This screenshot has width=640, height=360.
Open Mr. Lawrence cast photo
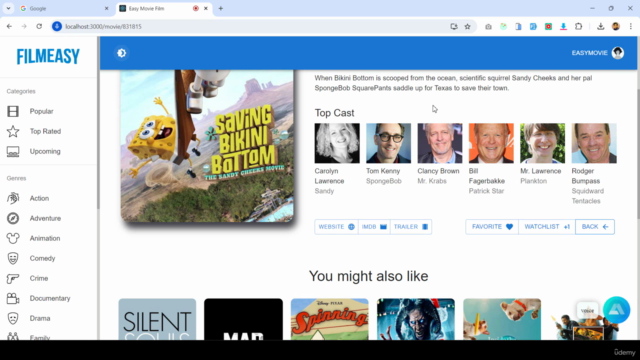[543, 143]
